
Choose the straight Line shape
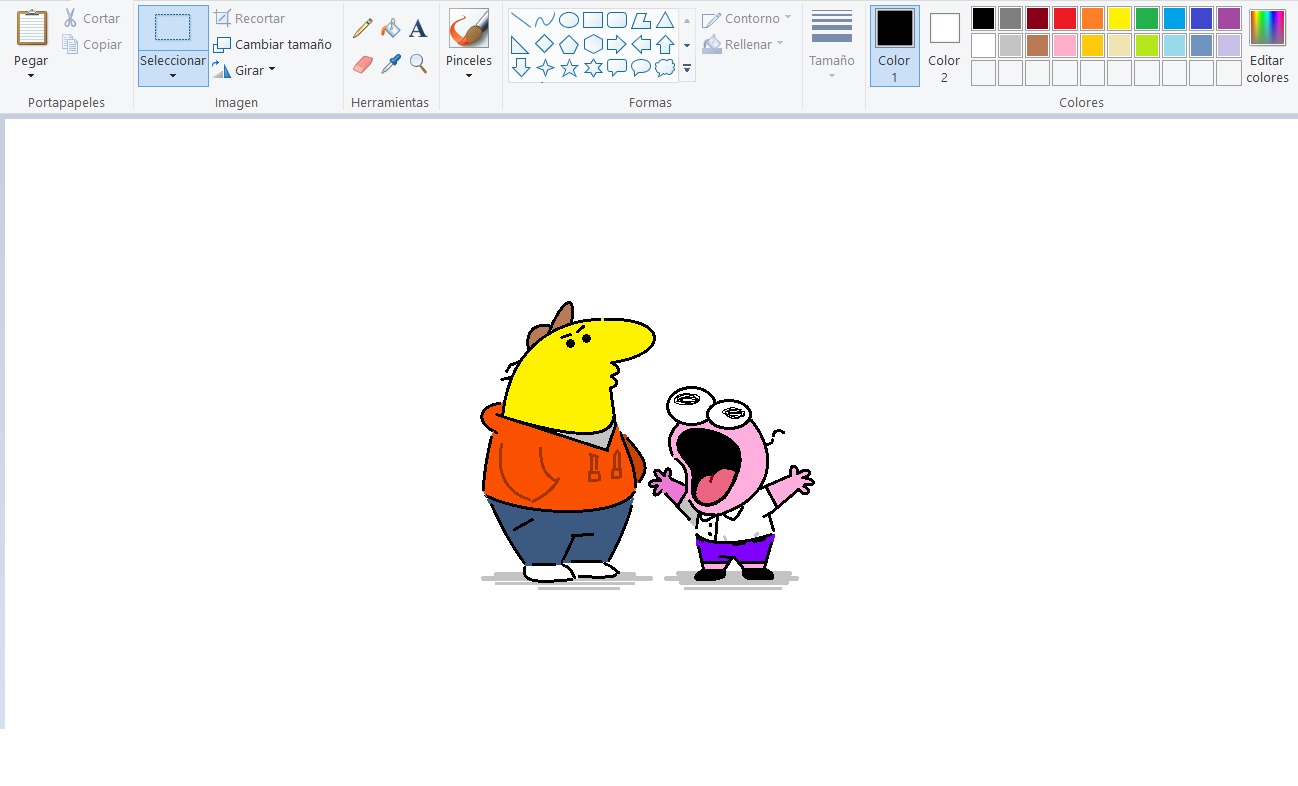click(520, 20)
